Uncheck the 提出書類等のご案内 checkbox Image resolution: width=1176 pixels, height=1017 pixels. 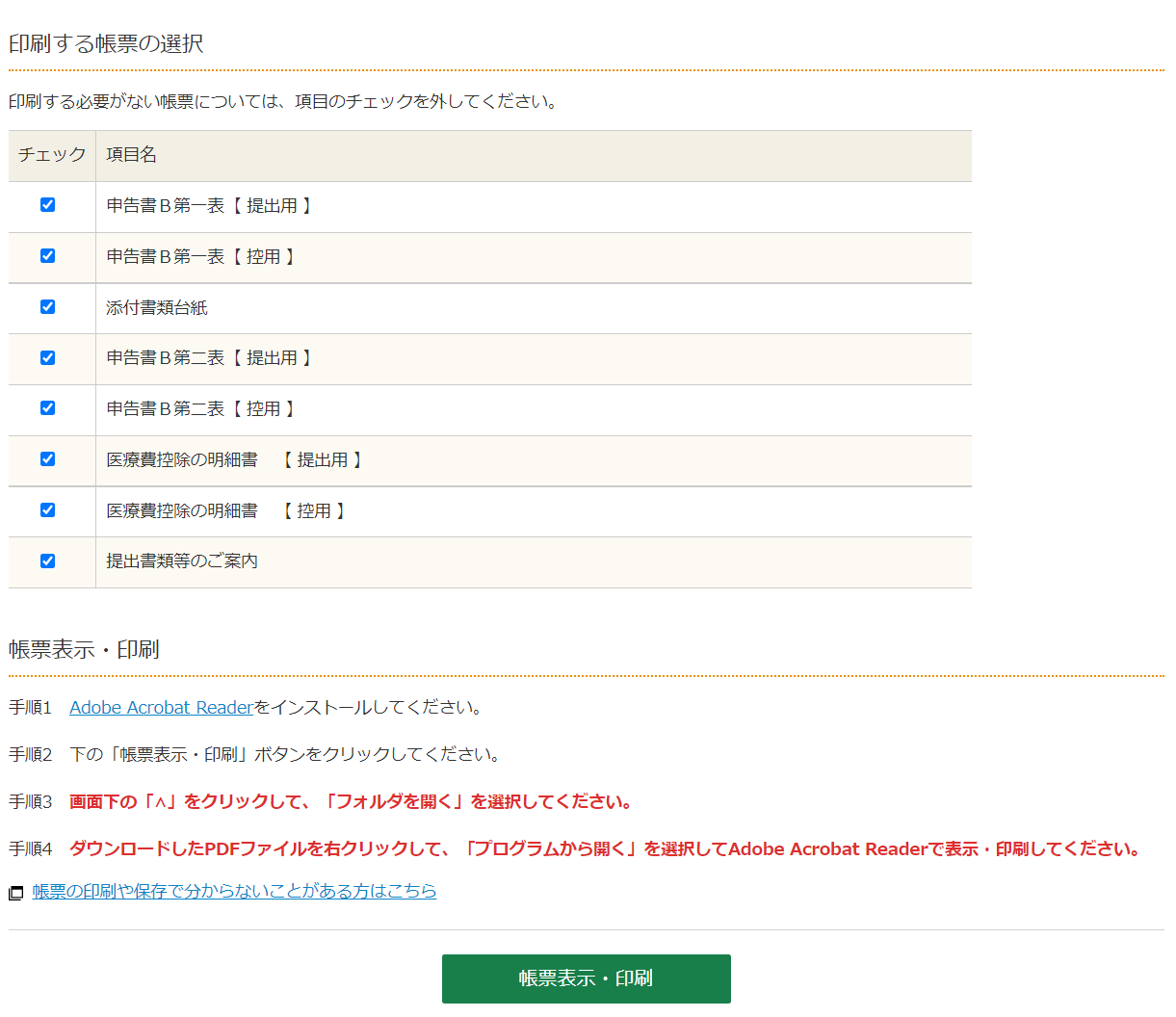pos(47,561)
